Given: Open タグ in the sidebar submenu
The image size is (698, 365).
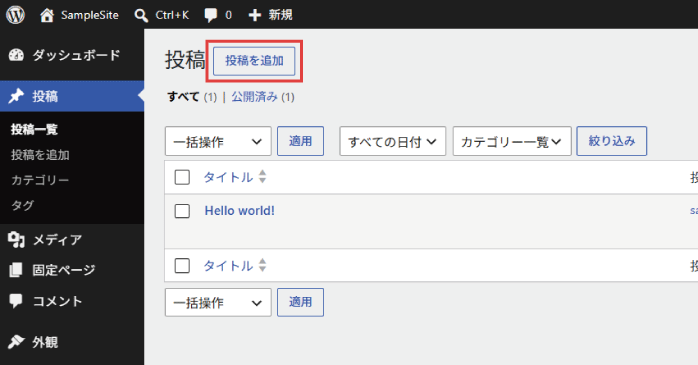Looking at the screenshot, I should point(22,205).
